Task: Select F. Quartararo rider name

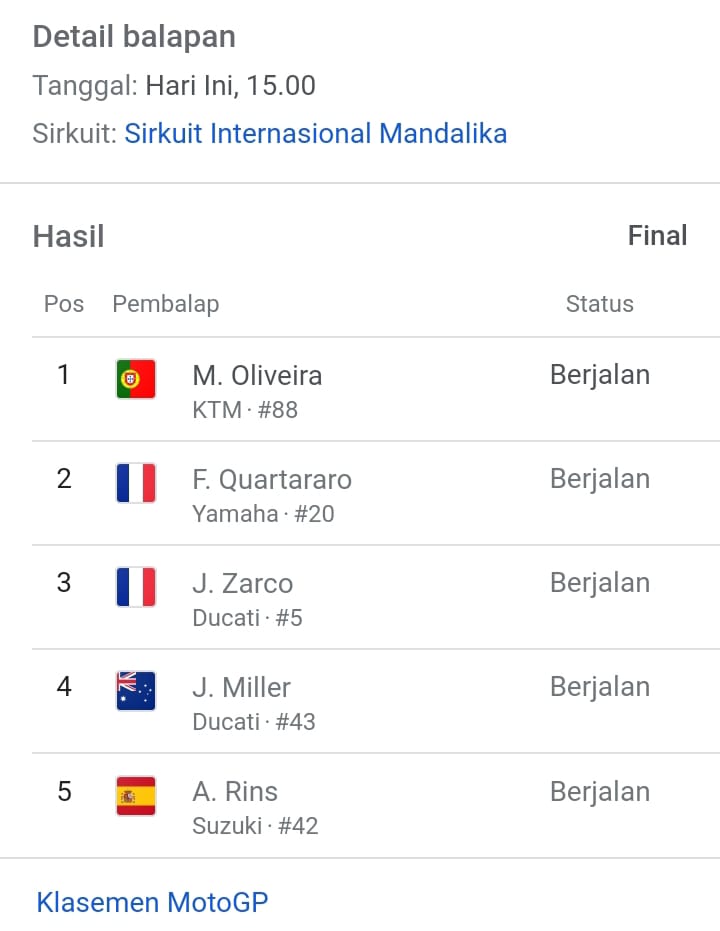Action: [272, 480]
